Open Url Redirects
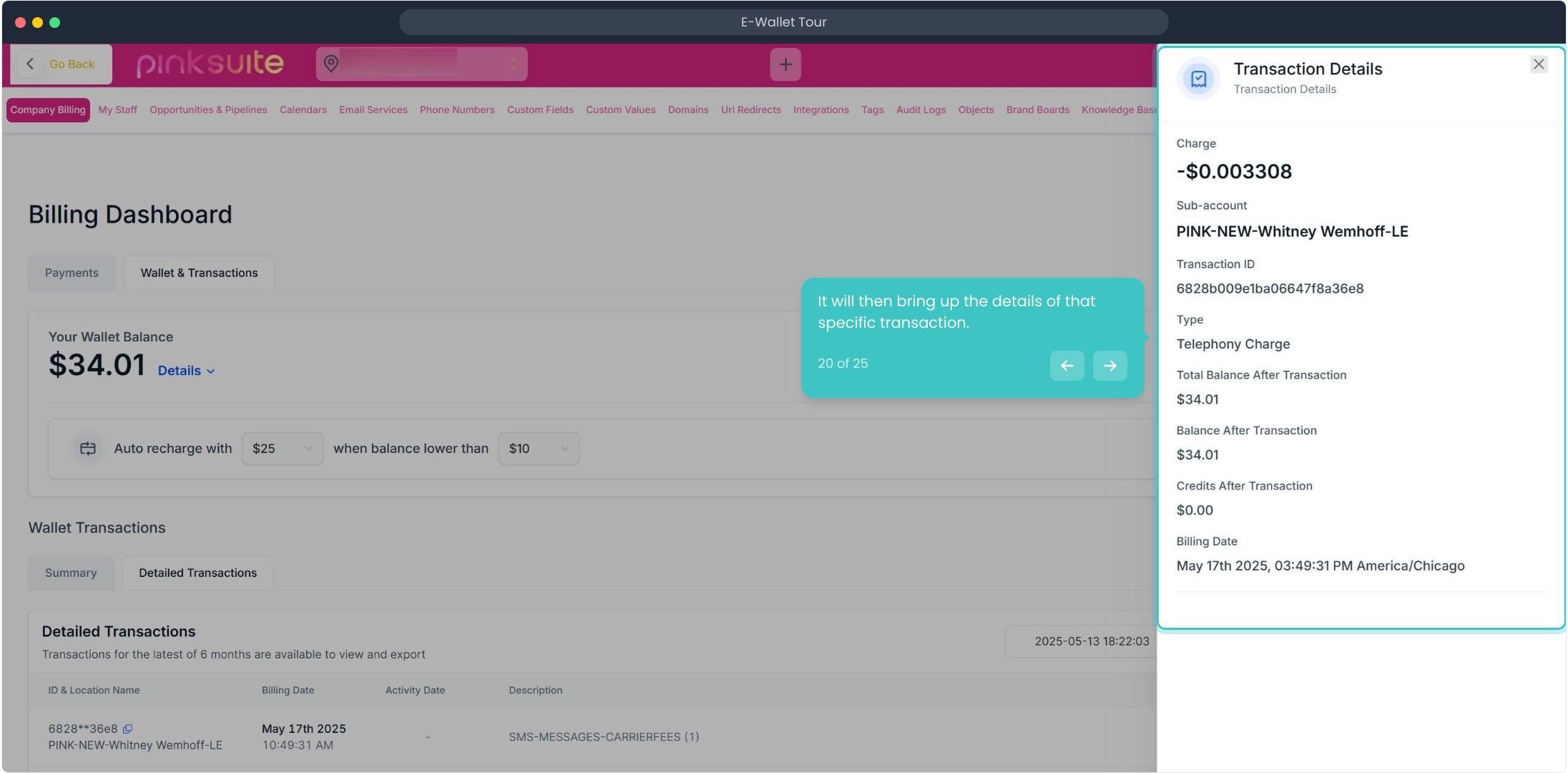Viewport: 1568px width, 773px height. pyautogui.click(x=750, y=110)
